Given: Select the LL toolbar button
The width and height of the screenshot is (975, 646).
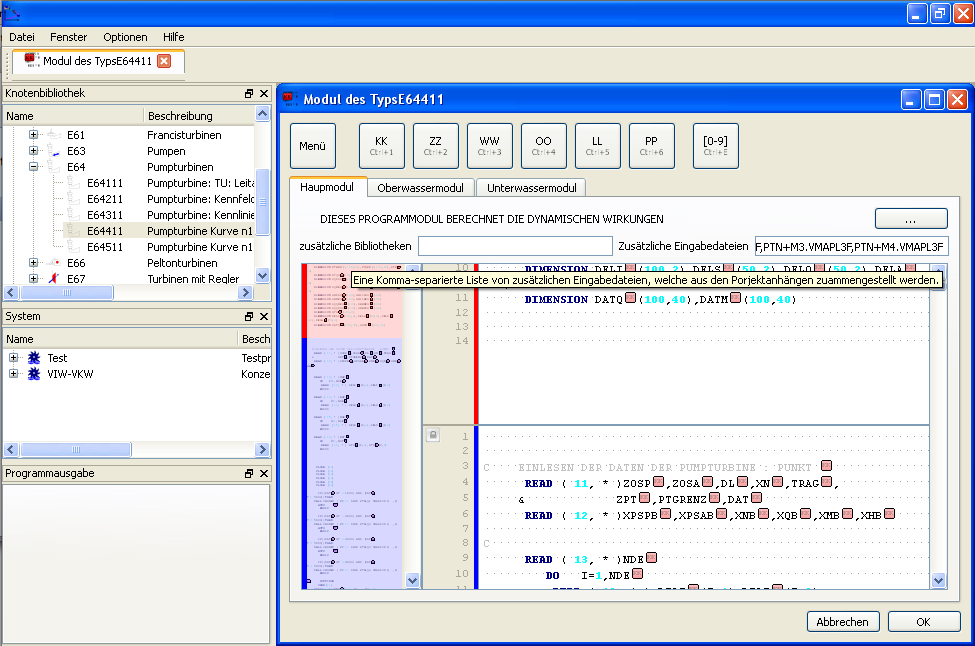Looking at the screenshot, I should tap(597, 145).
